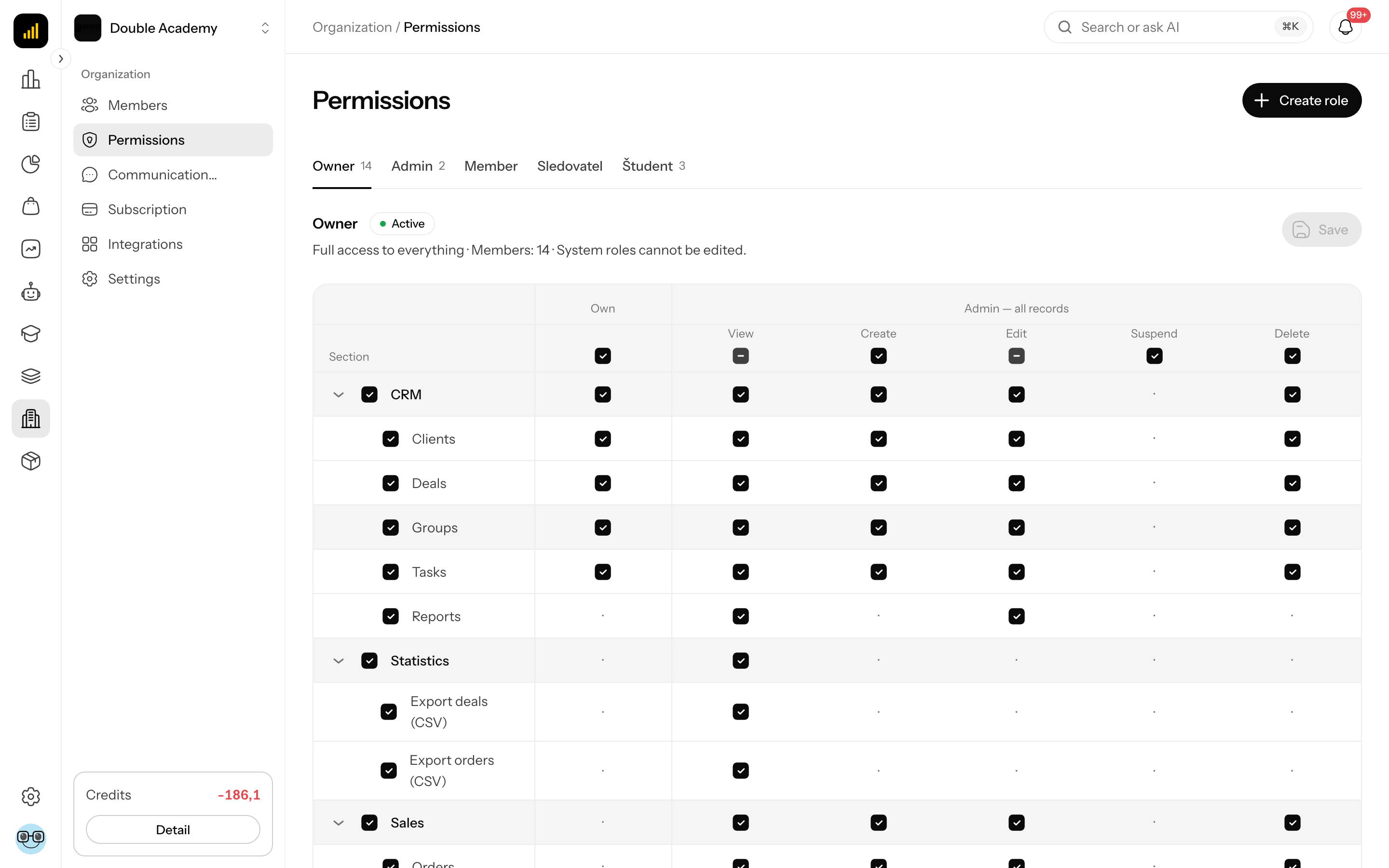
Task: Open the 3D box package icon in left rail
Action: click(x=30, y=461)
